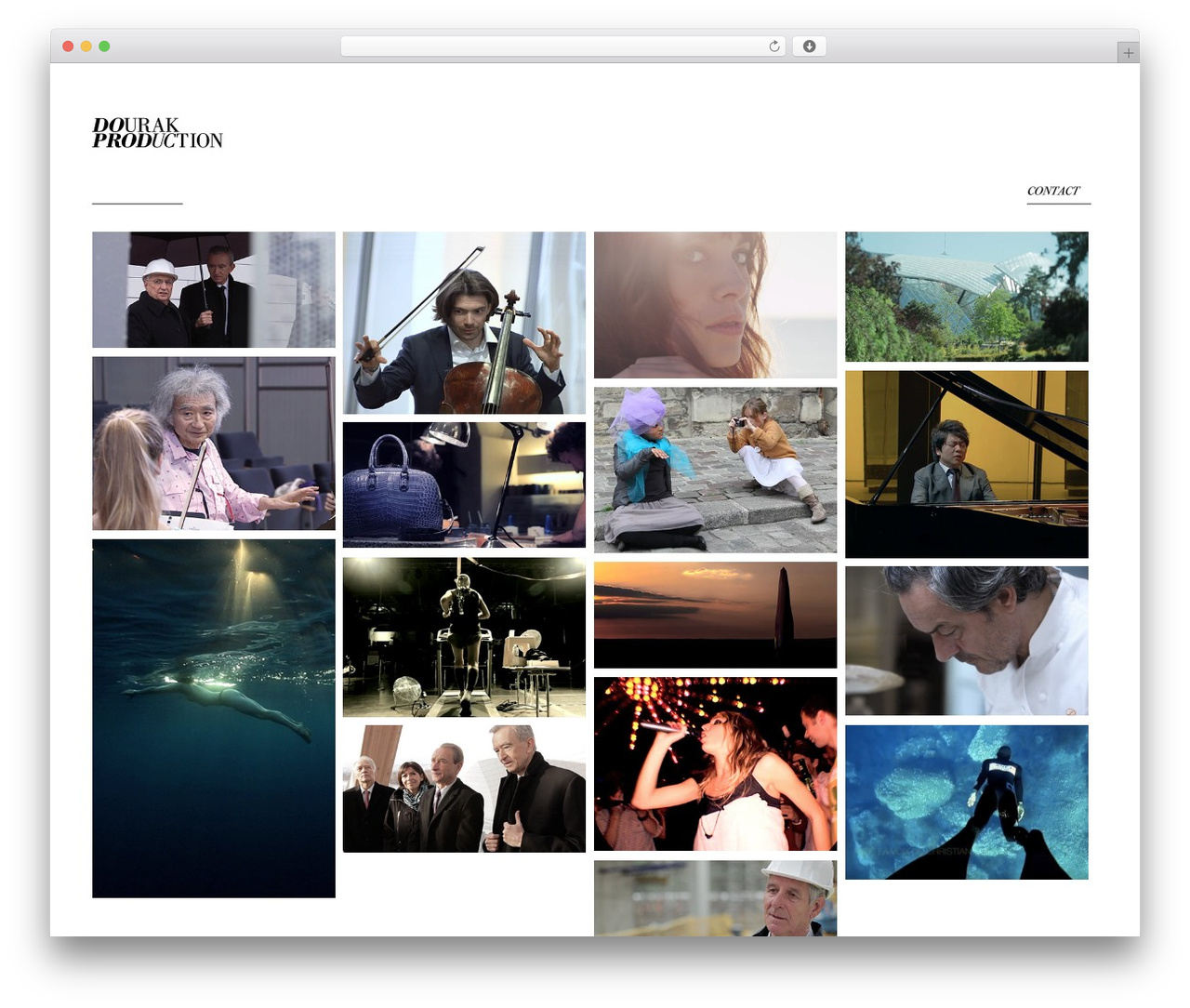This screenshot has height=1008, width=1190.
Task: Open the sunset with obelisk thumbnail
Action: [x=715, y=615]
